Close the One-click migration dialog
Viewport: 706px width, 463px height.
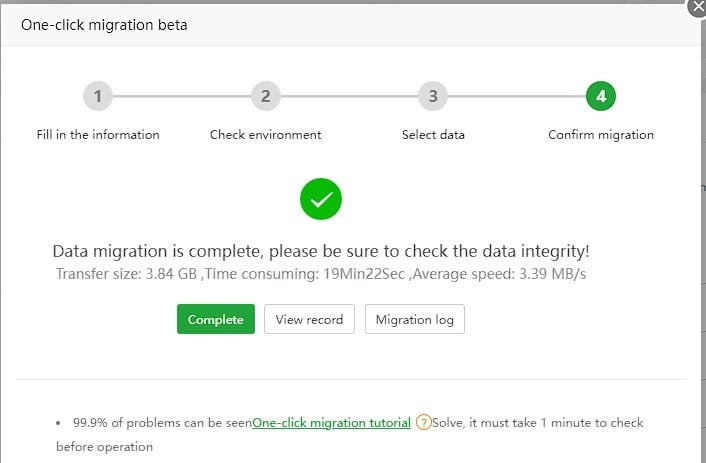coord(697,8)
